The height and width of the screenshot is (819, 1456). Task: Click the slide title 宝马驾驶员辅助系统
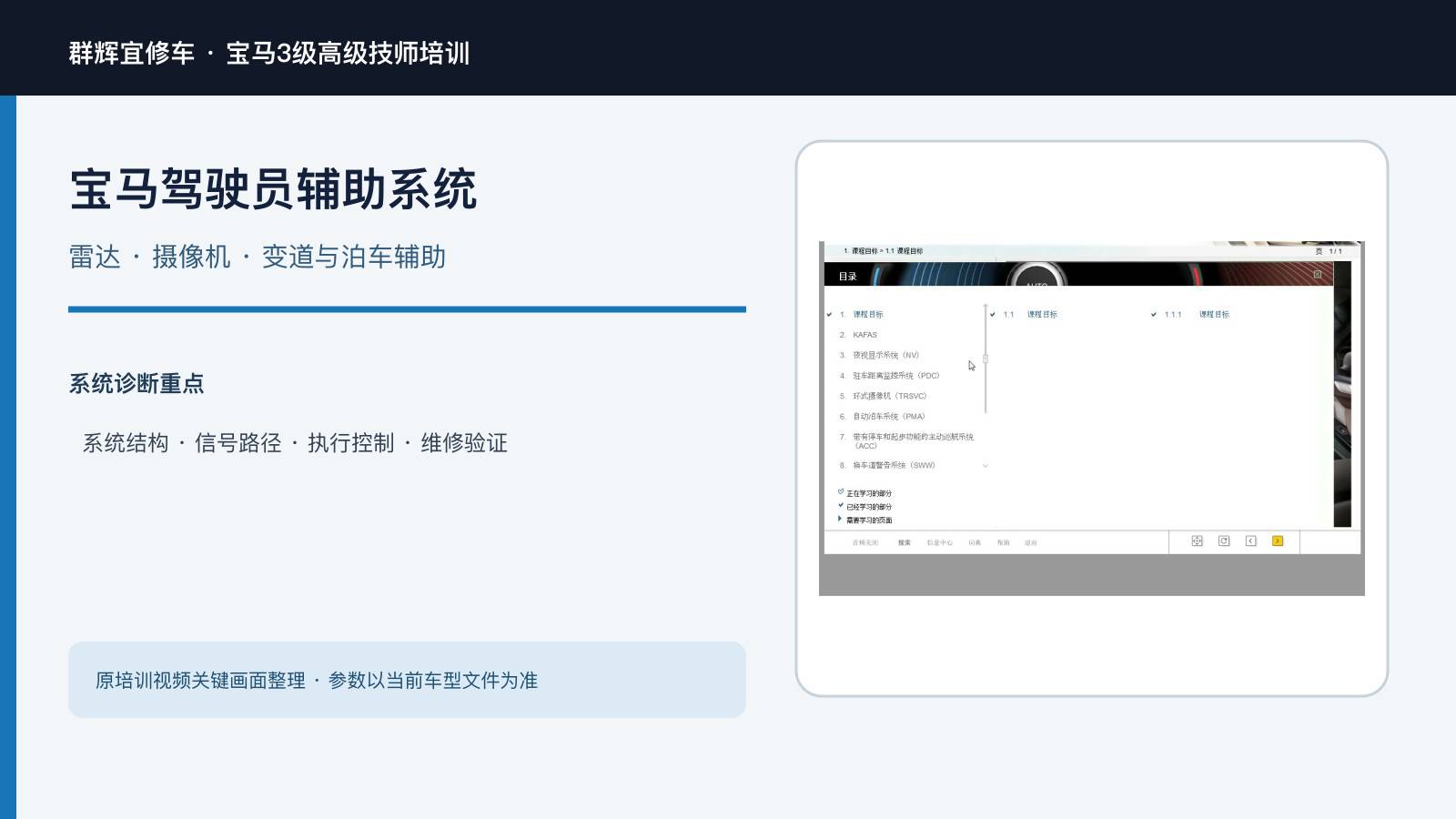pos(273,189)
